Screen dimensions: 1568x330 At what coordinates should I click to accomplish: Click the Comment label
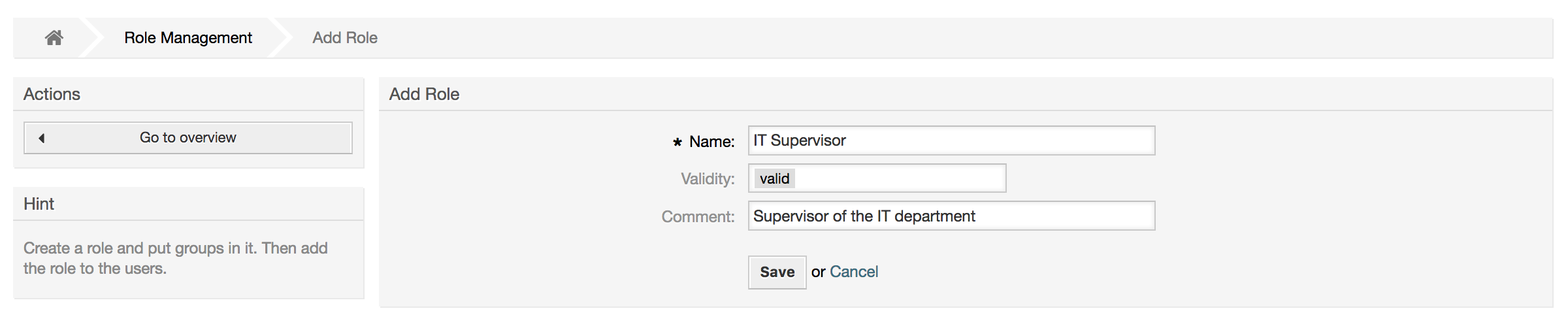coord(697,217)
